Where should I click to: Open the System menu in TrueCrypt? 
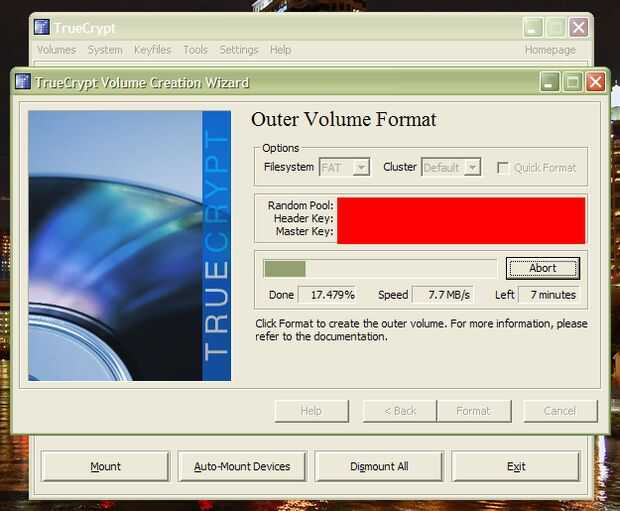point(105,50)
